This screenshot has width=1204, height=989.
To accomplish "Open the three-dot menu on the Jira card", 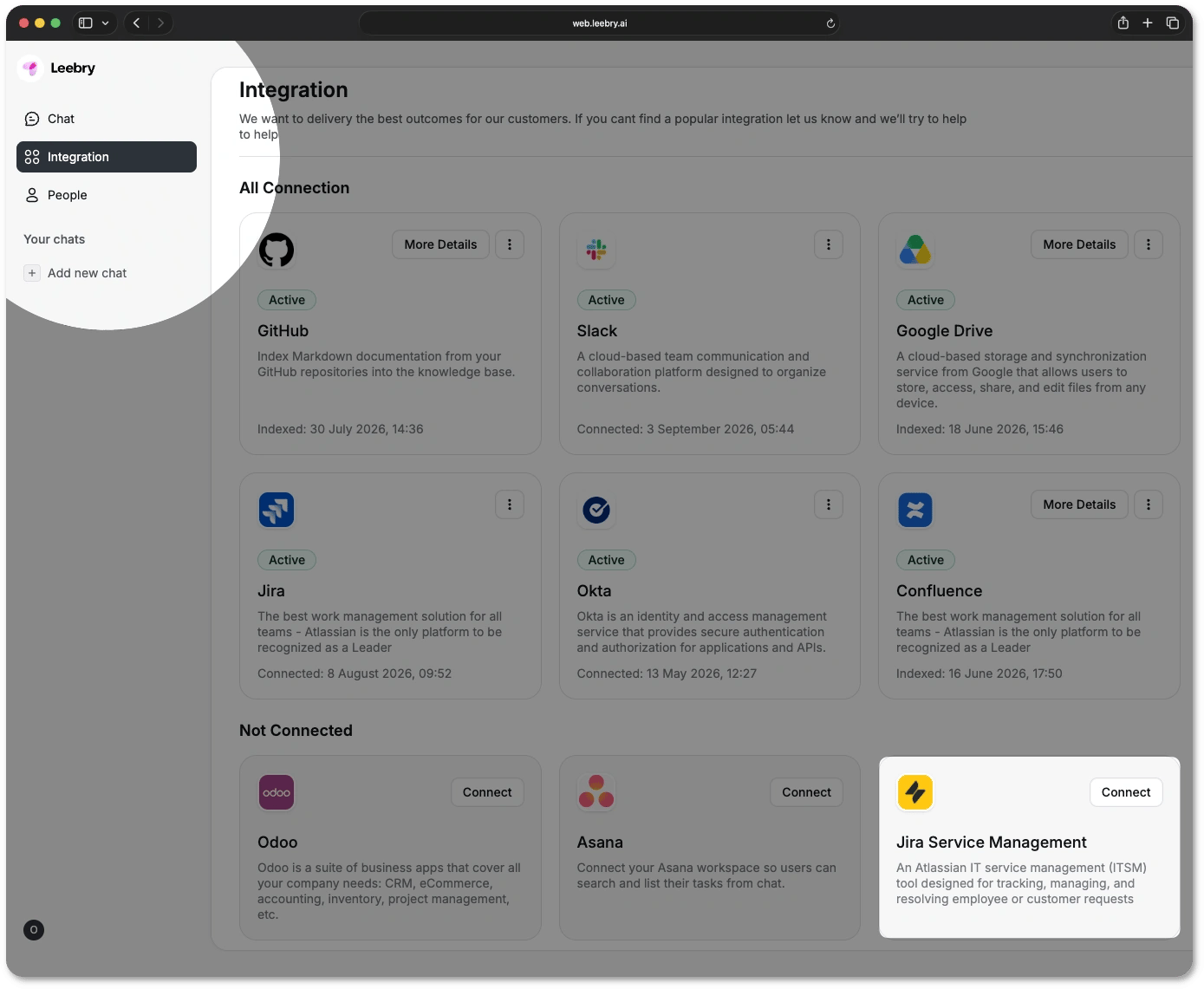I will [x=510, y=504].
